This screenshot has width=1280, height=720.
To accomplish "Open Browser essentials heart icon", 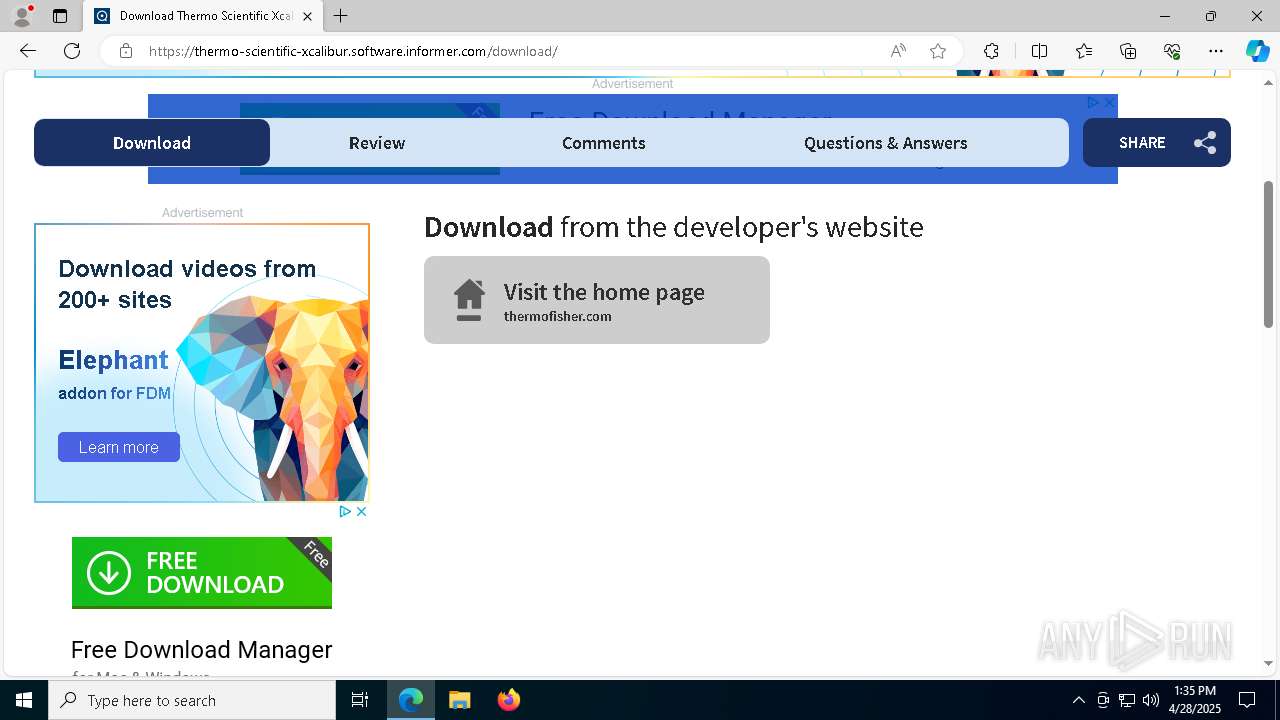I will [x=1172, y=51].
